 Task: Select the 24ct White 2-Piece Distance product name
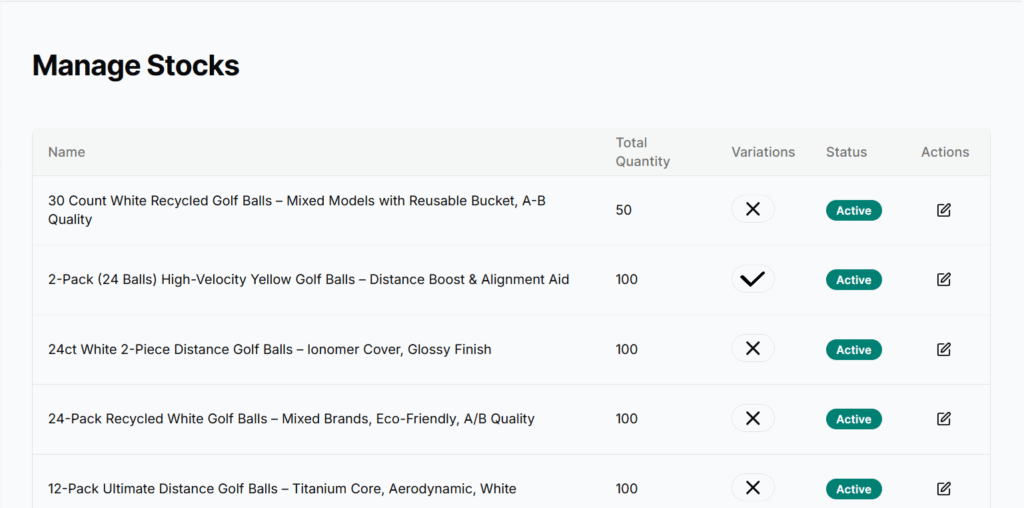[270, 349]
